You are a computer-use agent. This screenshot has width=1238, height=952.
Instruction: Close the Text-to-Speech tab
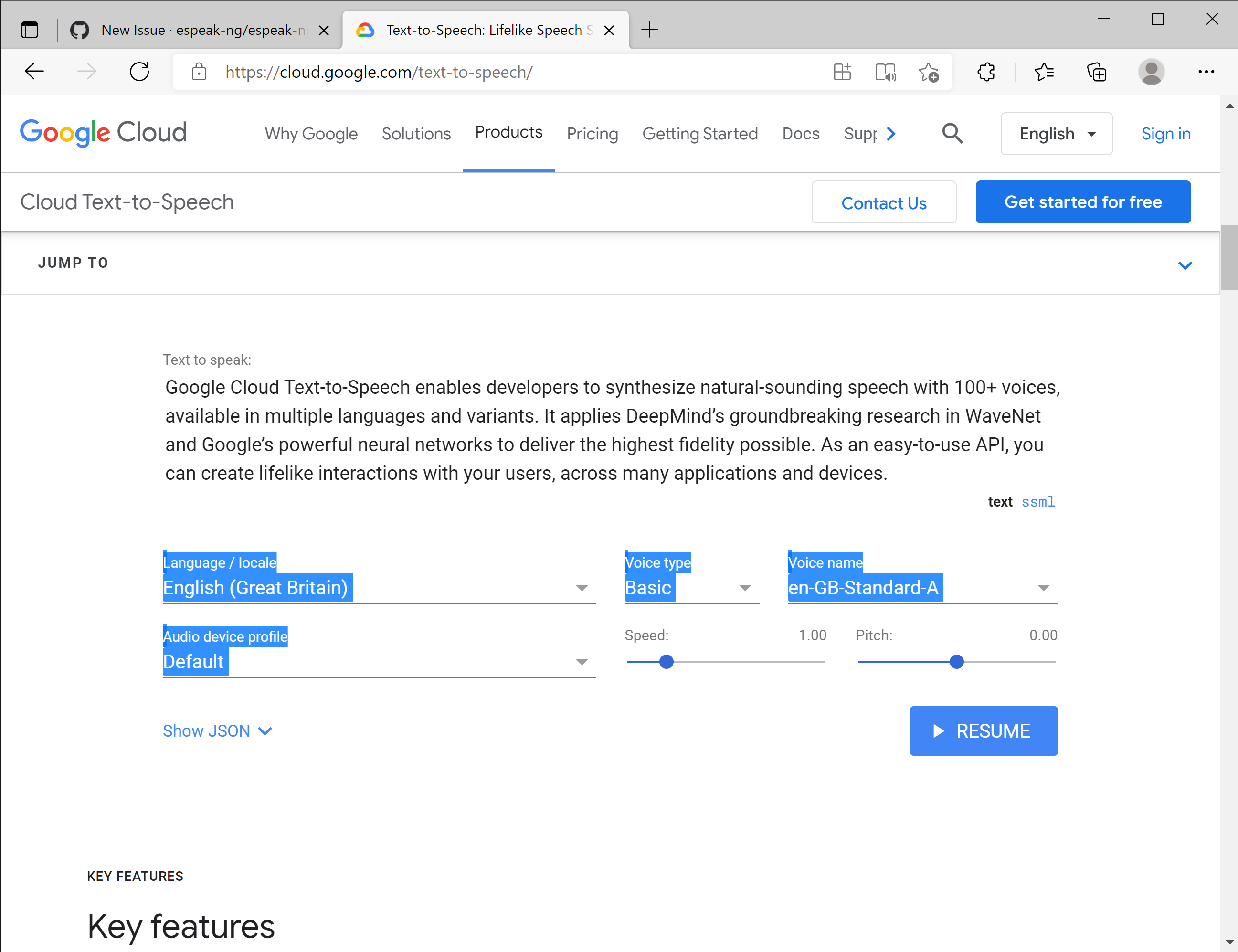coord(609,30)
